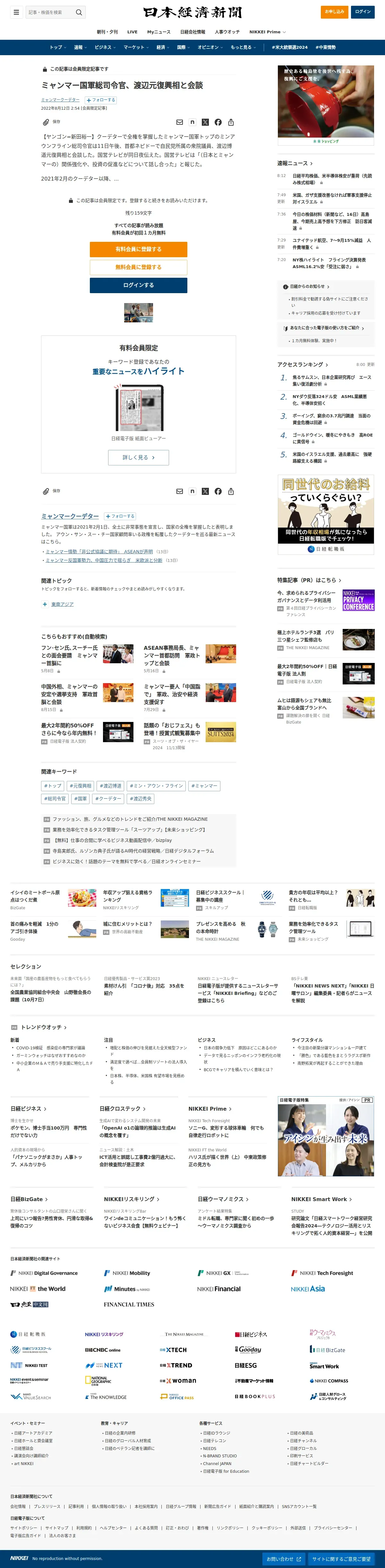The width and height of the screenshot is (385, 1568).
Task: Toggle フォローする in the ミャンマークーデター topic section
Action: click(120, 516)
